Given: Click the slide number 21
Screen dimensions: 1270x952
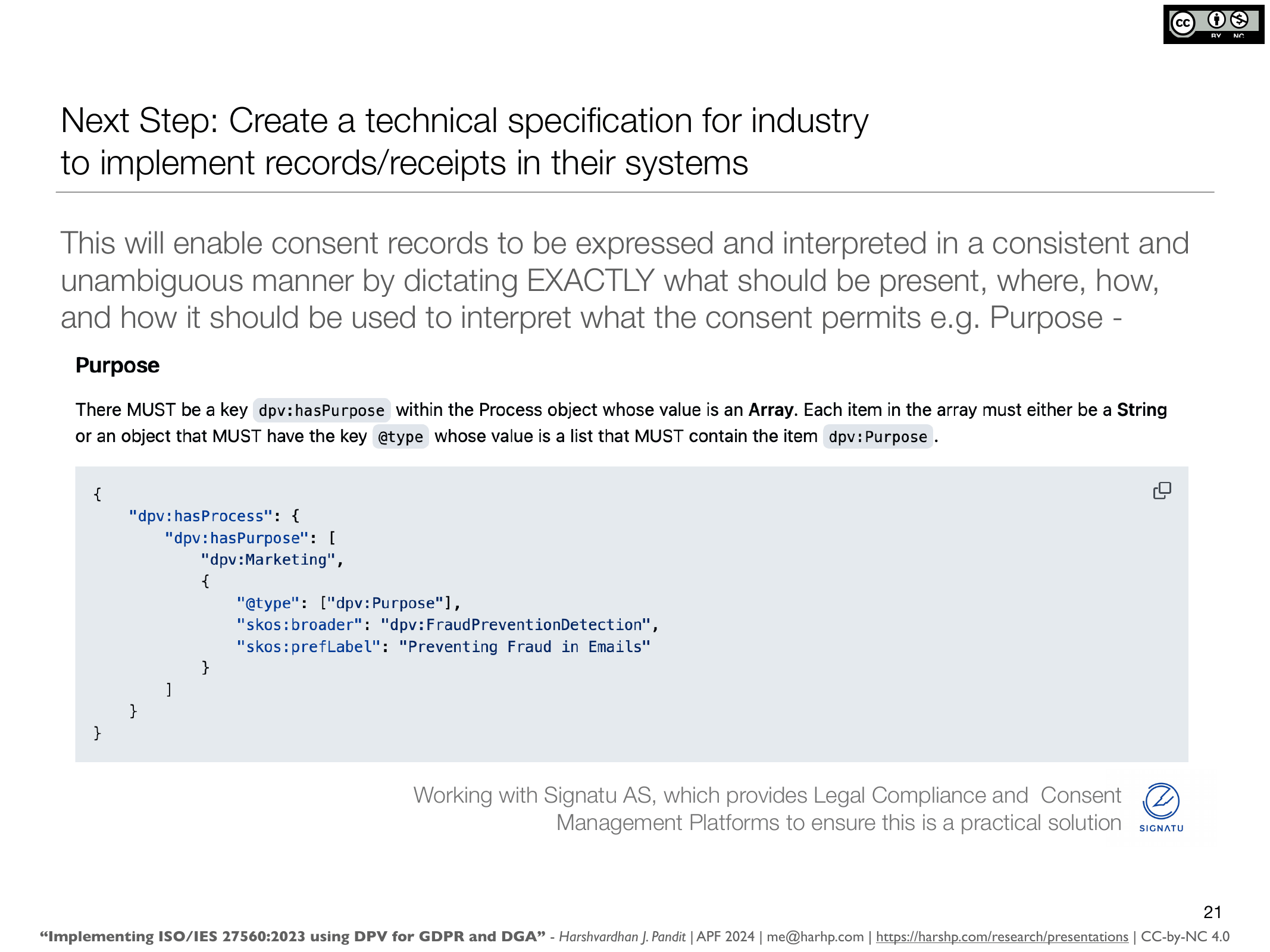Looking at the screenshot, I should 1212,912.
